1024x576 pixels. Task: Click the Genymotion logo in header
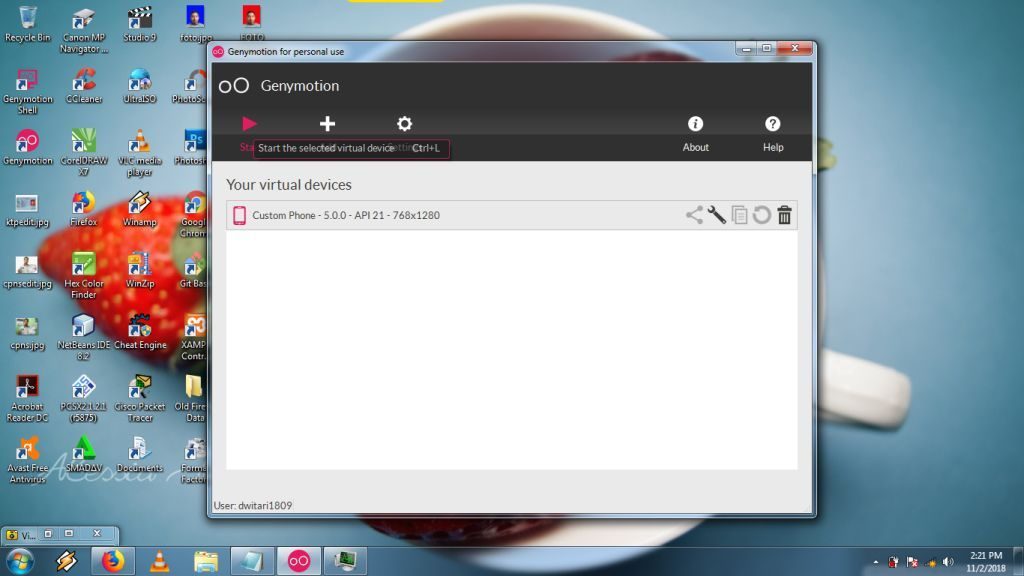click(x=234, y=86)
